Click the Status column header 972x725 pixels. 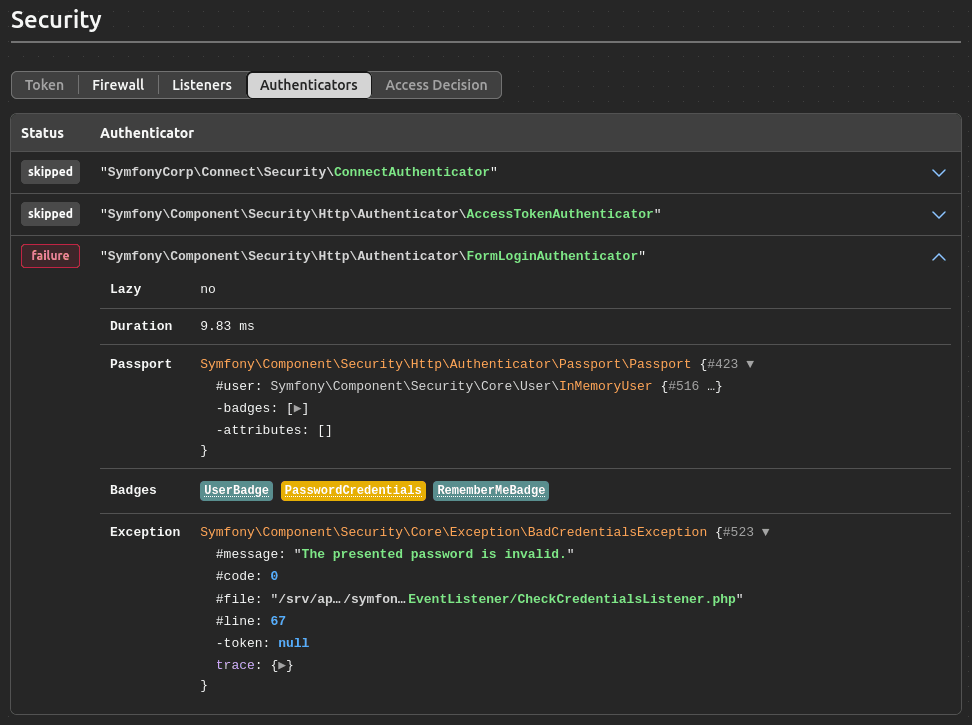[42, 133]
